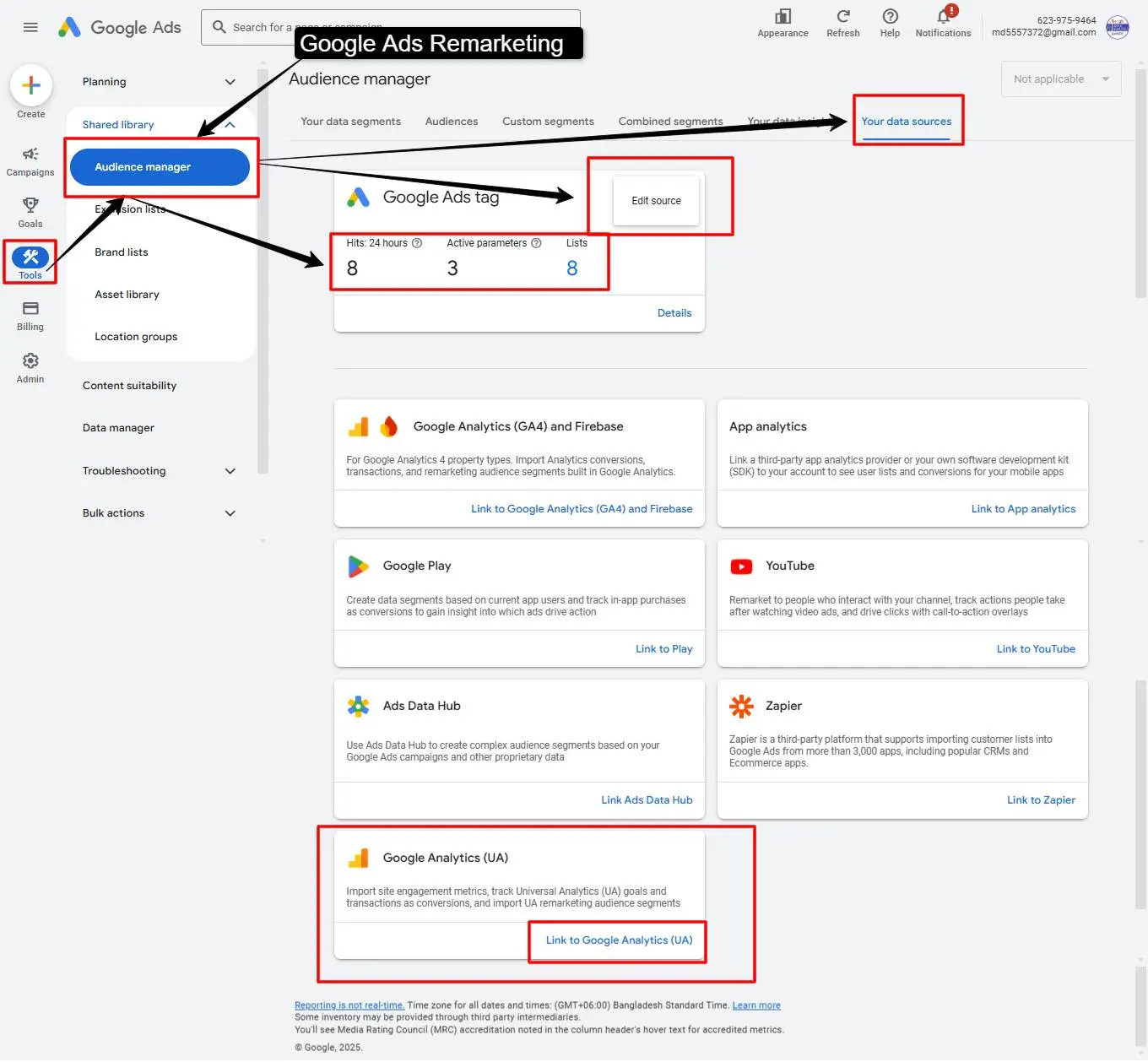Collapse the Shared library section
Viewport: 1148px width, 1062px height.
pyautogui.click(x=230, y=125)
